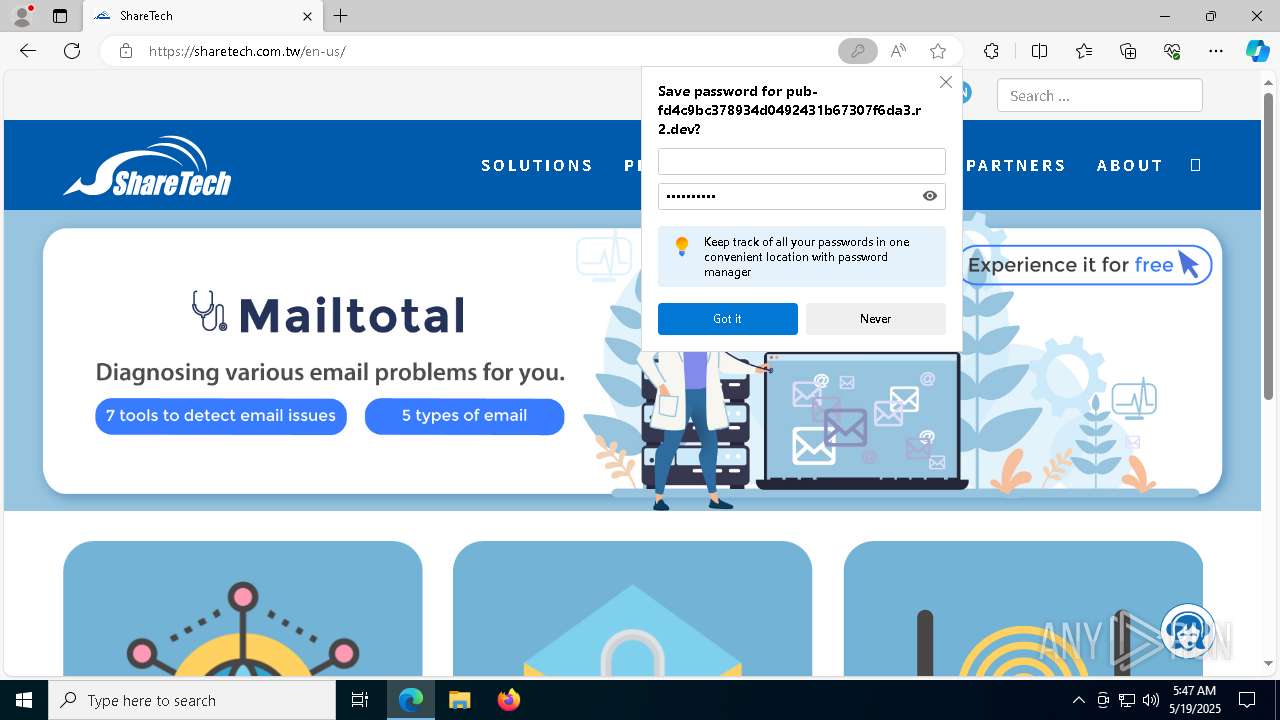Open Microsoft Edge from taskbar
The height and width of the screenshot is (720, 1280).
coord(411,700)
